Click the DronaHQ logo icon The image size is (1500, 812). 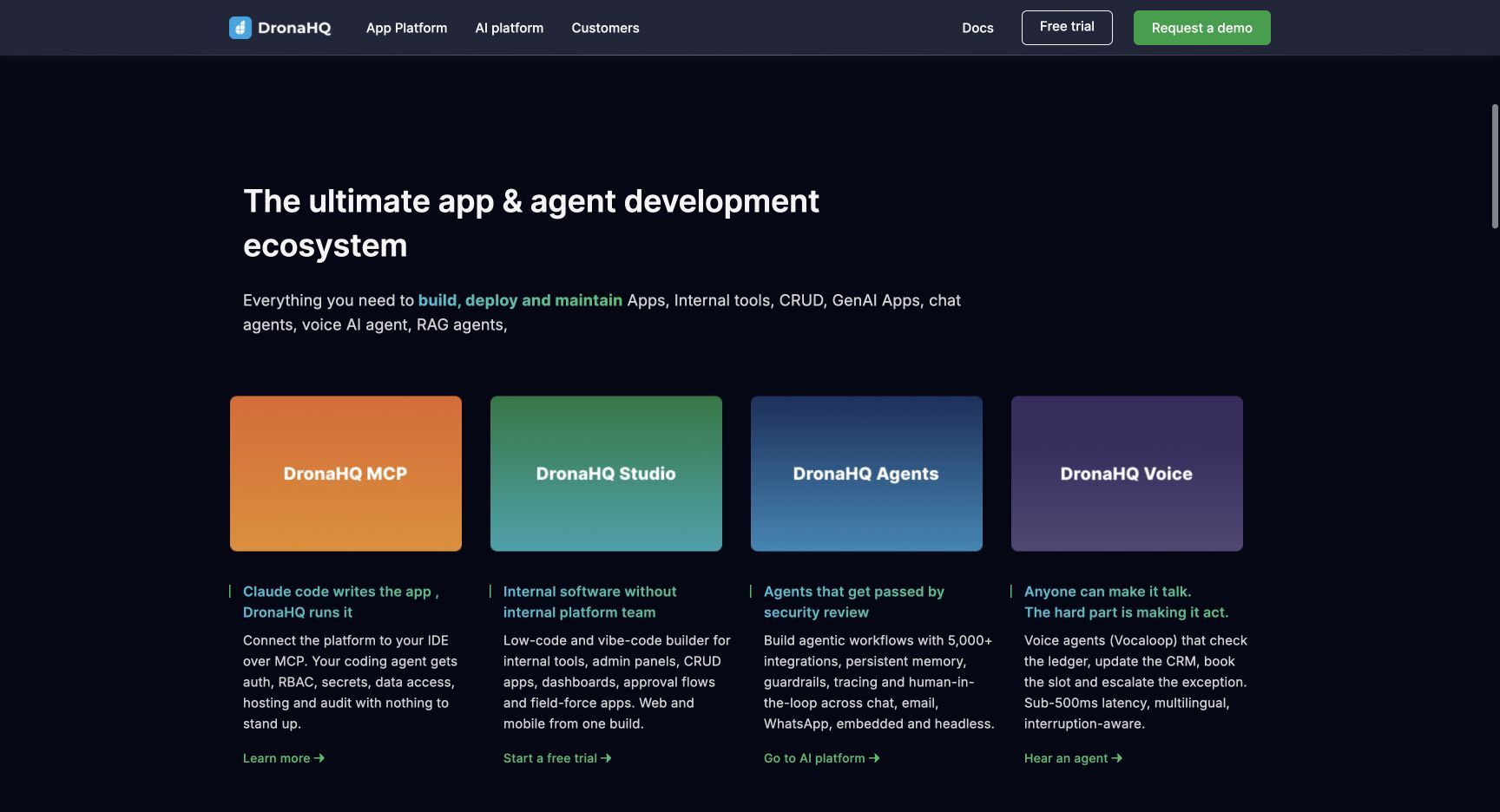240,28
